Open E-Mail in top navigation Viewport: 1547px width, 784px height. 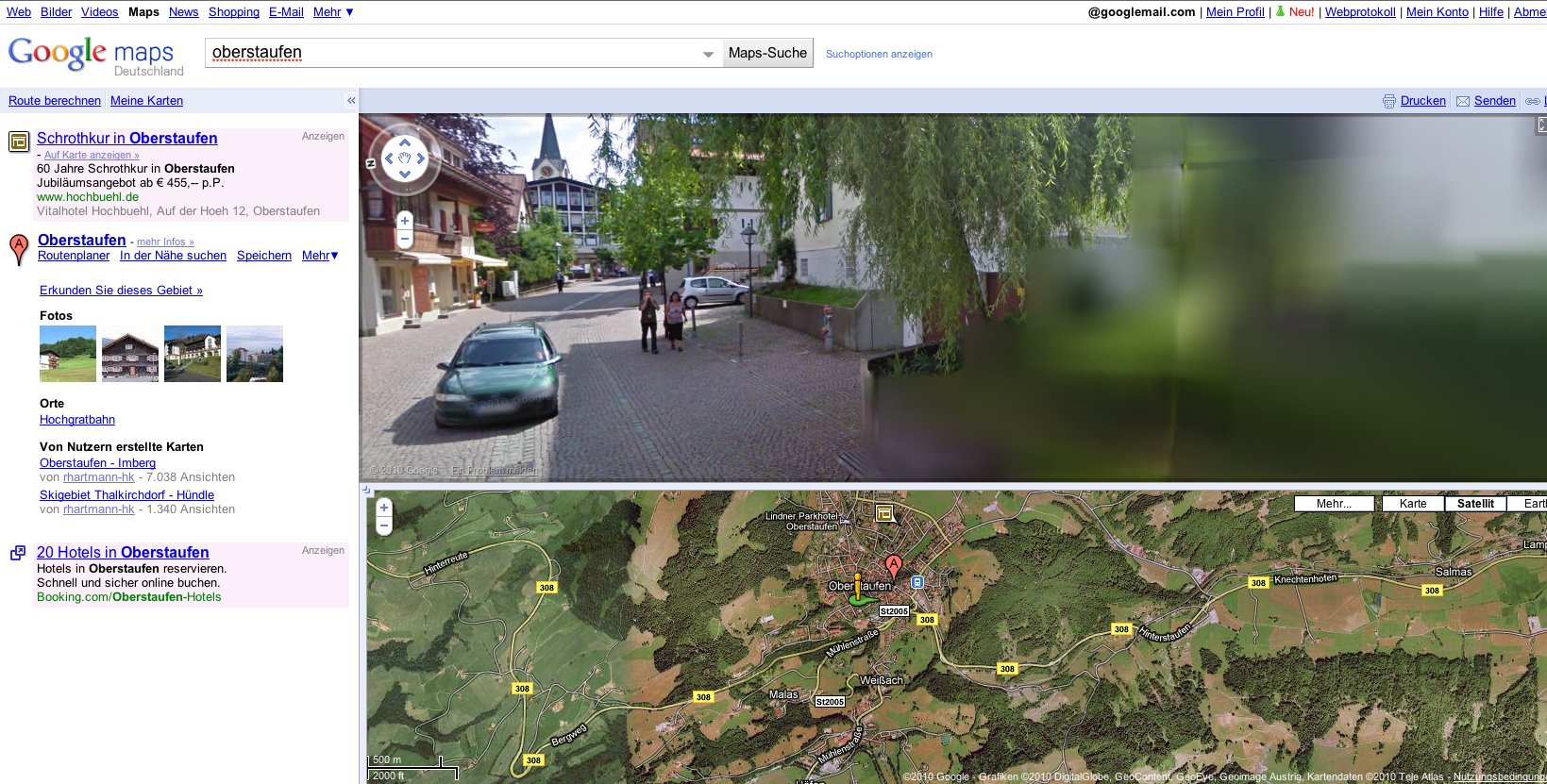point(286,12)
